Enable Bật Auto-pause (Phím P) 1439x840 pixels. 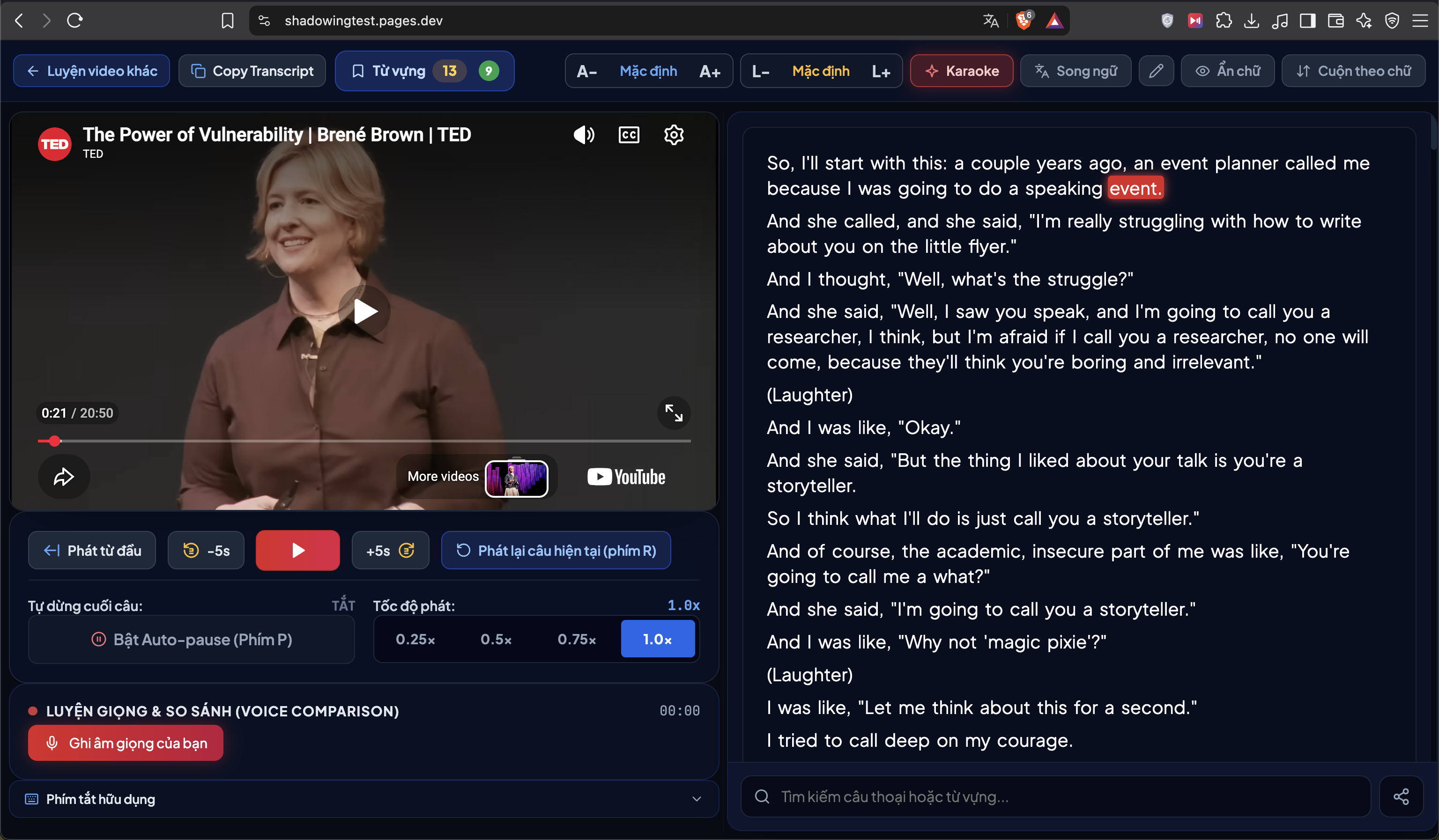point(191,639)
